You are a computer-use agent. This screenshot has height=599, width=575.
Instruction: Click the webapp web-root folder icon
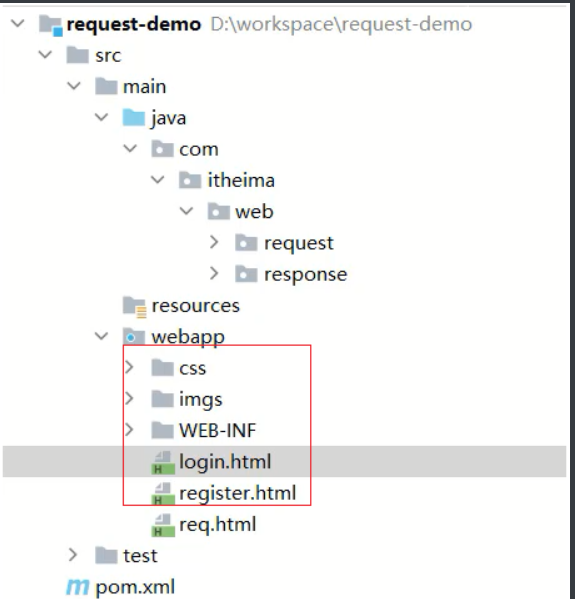click(133, 336)
